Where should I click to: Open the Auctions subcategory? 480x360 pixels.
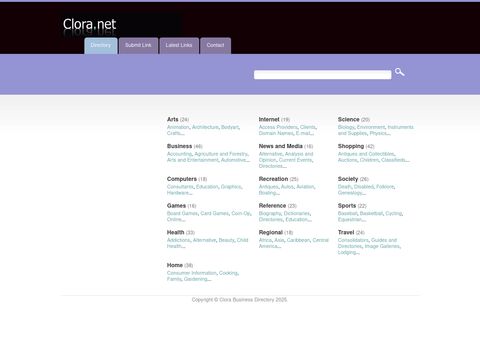[x=347, y=160]
